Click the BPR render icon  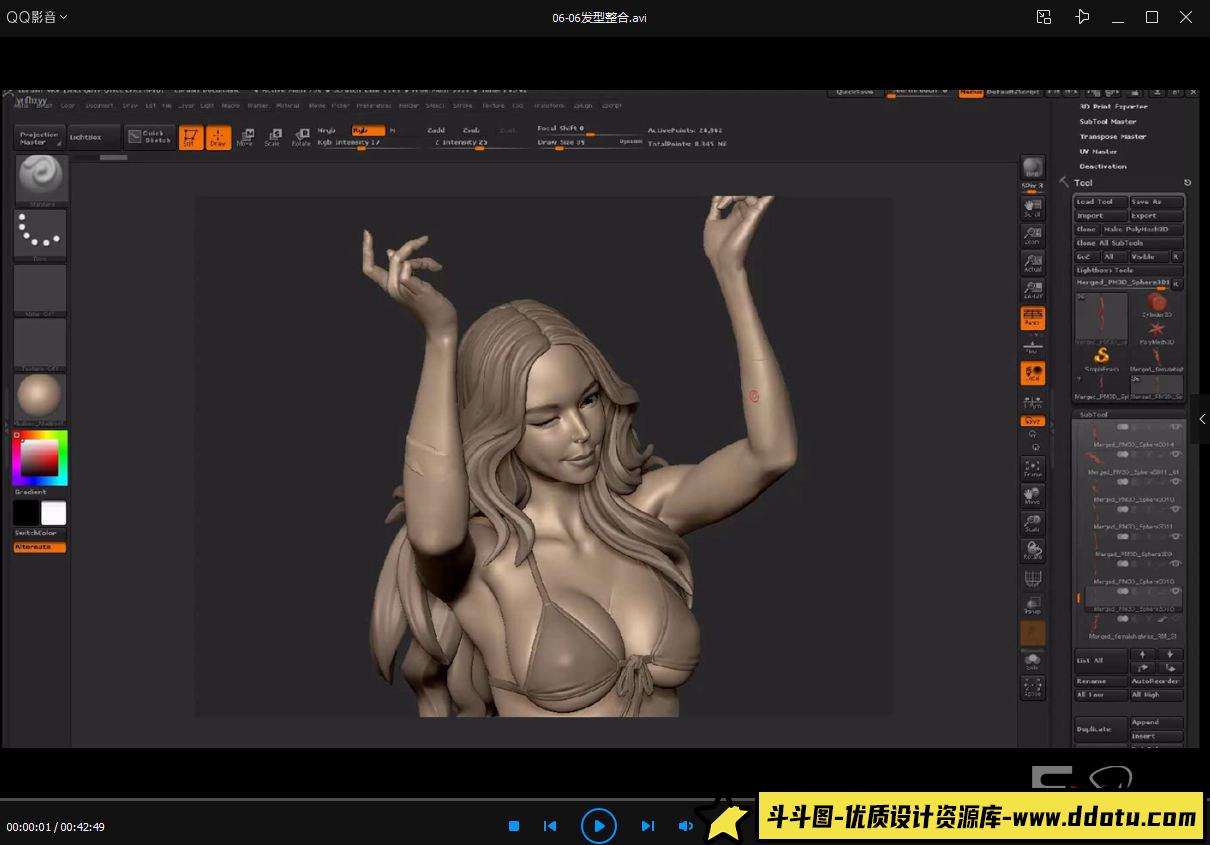point(1033,168)
